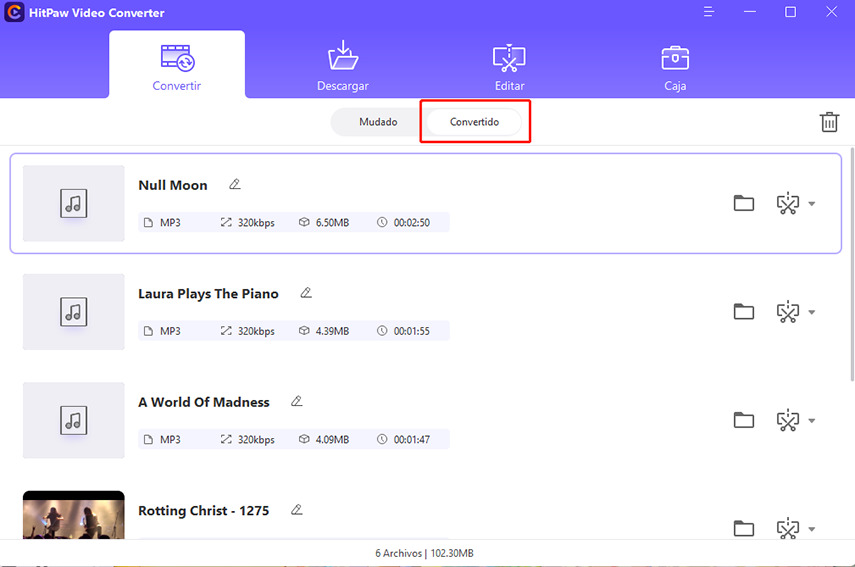Expand edit dropdown for A World Of Madness
The width and height of the screenshot is (855, 567).
(x=811, y=421)
